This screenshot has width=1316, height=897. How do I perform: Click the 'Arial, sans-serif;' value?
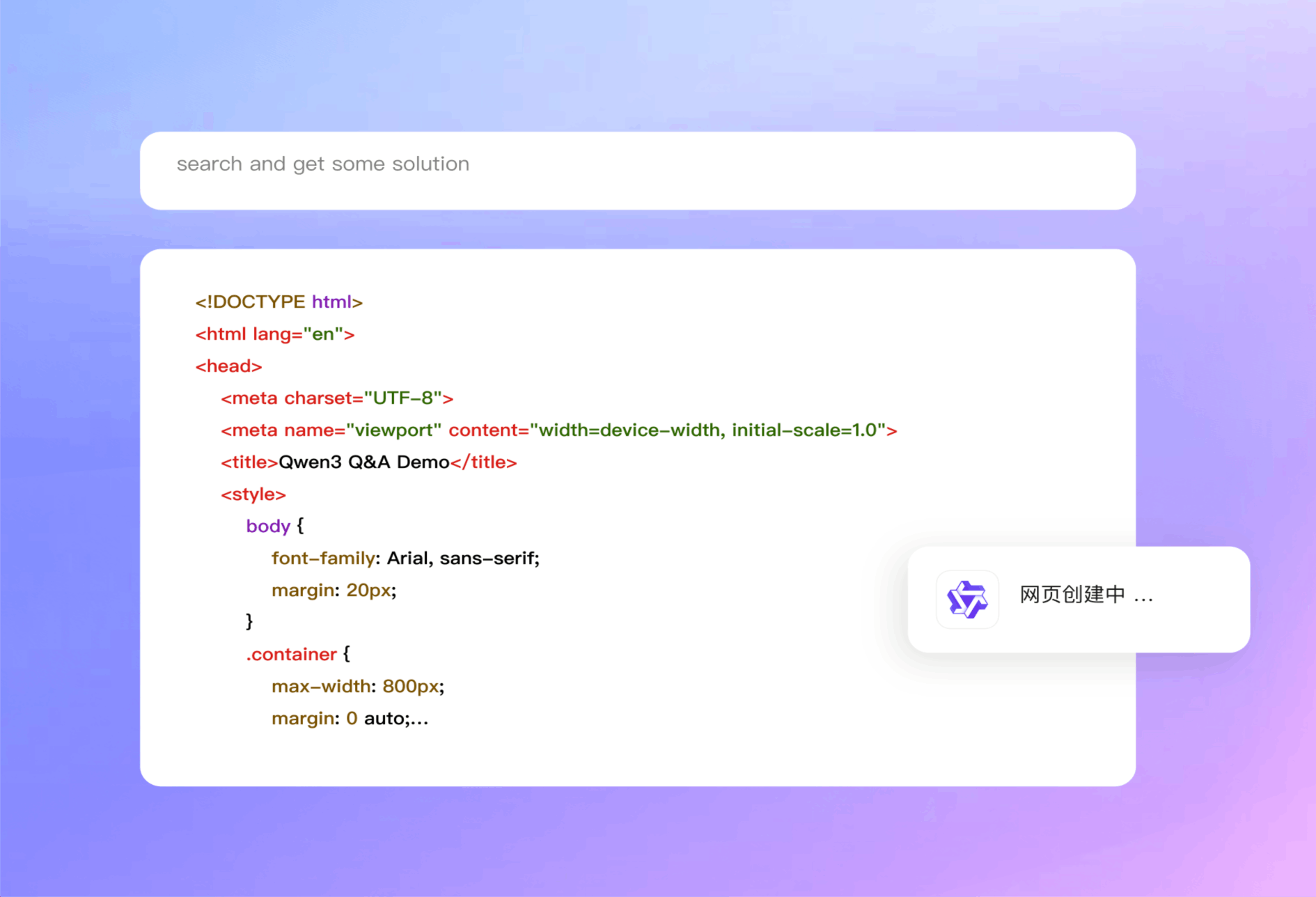pos(463,559)
